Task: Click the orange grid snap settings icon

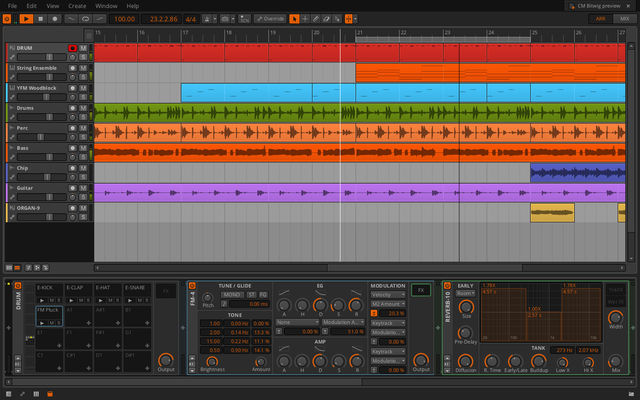Action: point(349,19)
